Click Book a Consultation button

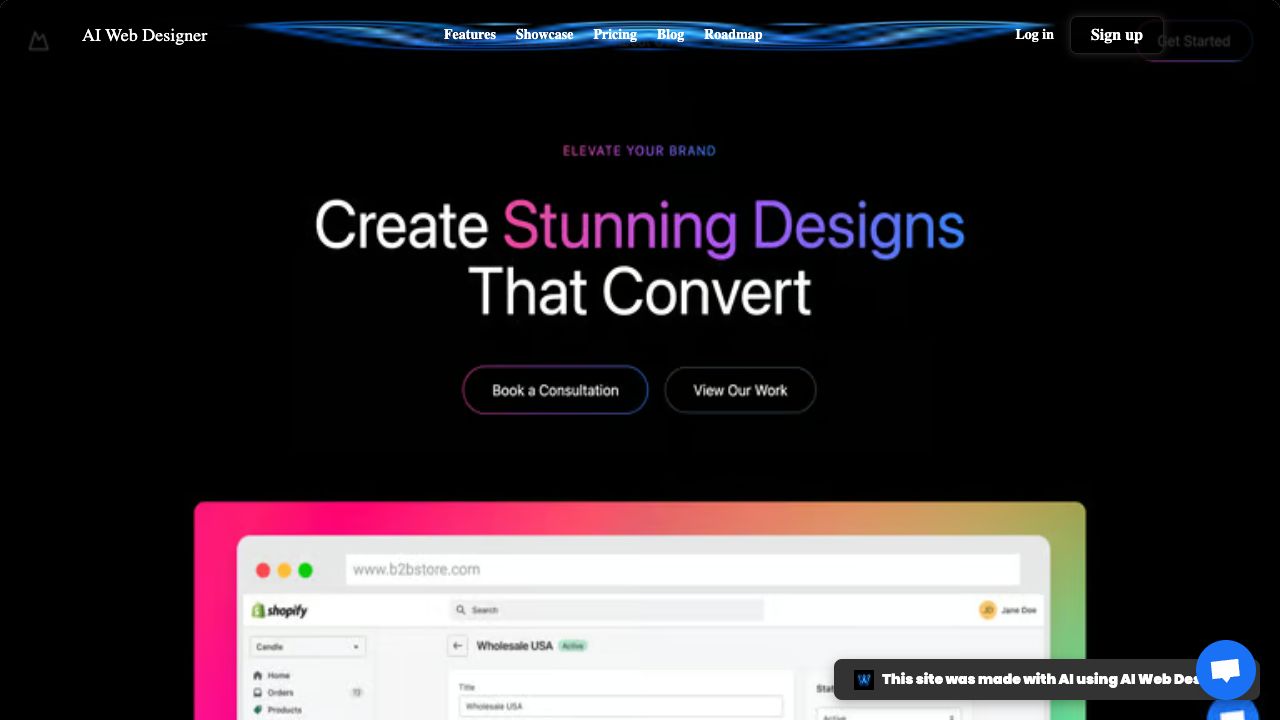click(x=555, y=390)
